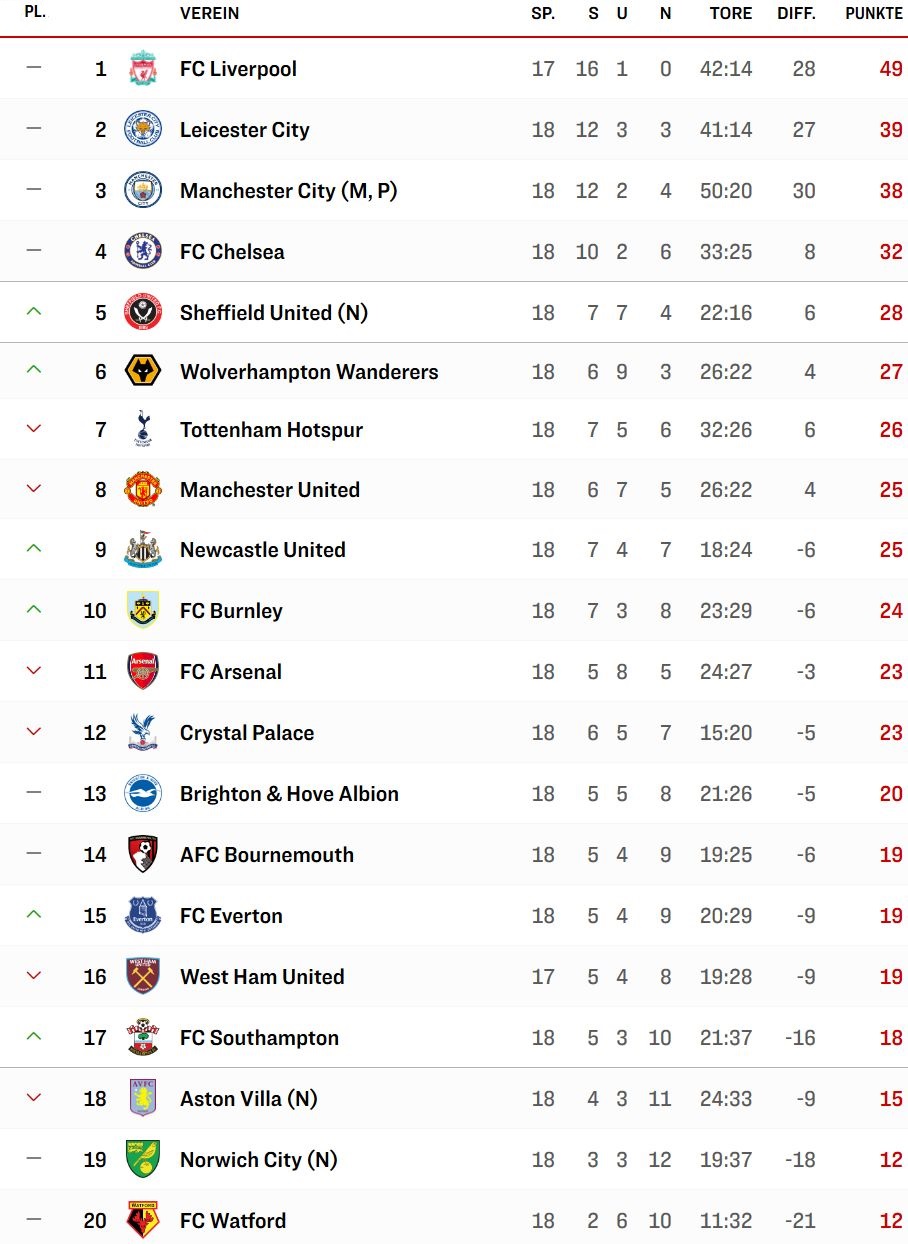Click the red down arrow beside Aston Villa

[x=34, y=1098]
